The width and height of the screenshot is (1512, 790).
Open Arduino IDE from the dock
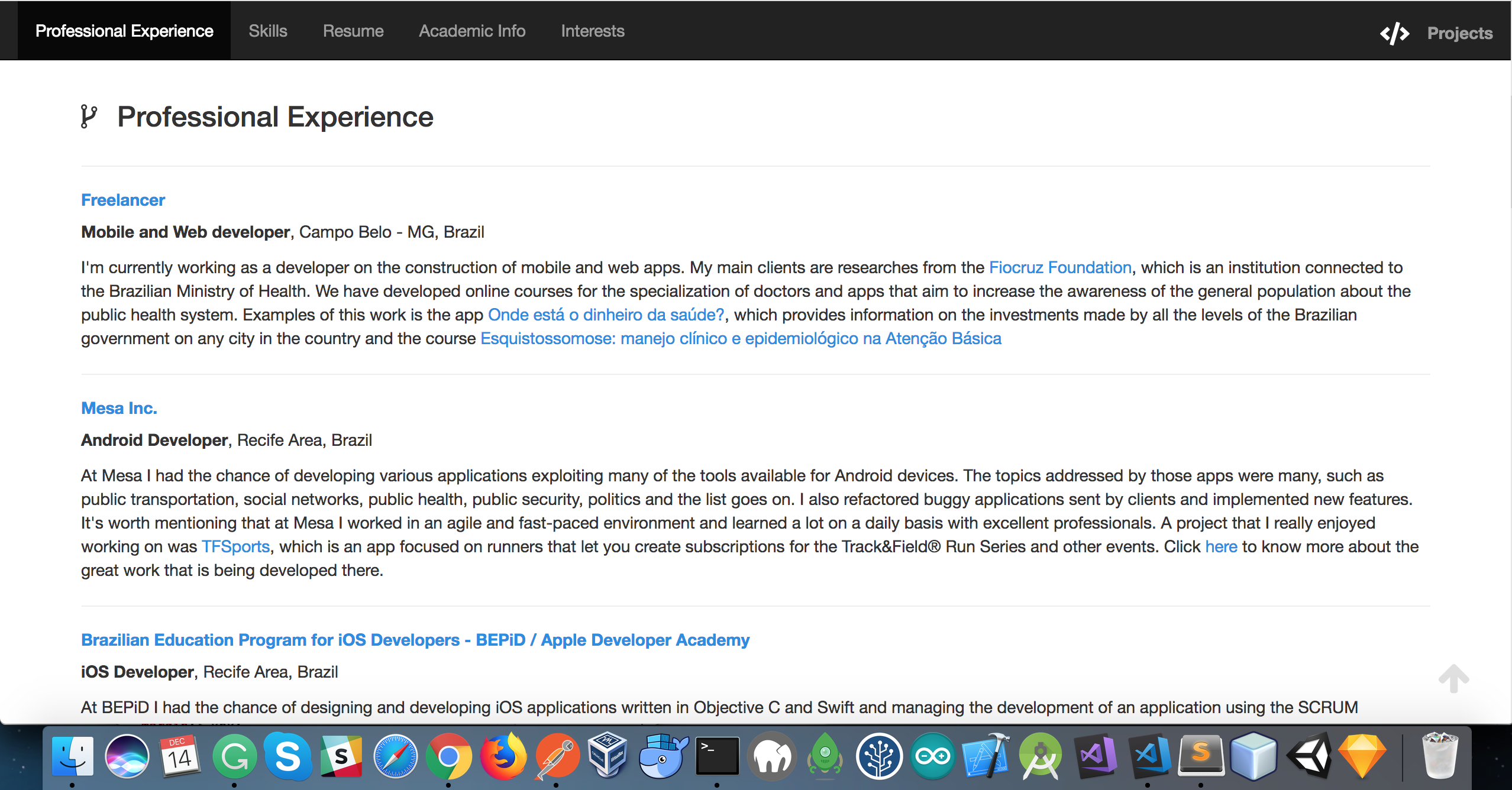(x=933, y=756)
